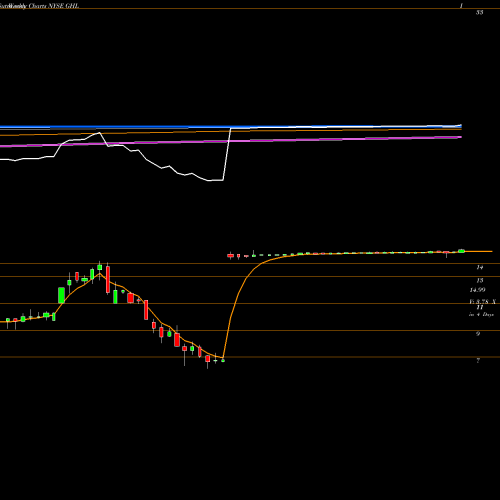Click the 9 price axis label
The height and width of the screenshot is (500, 500).
point(478,333)
